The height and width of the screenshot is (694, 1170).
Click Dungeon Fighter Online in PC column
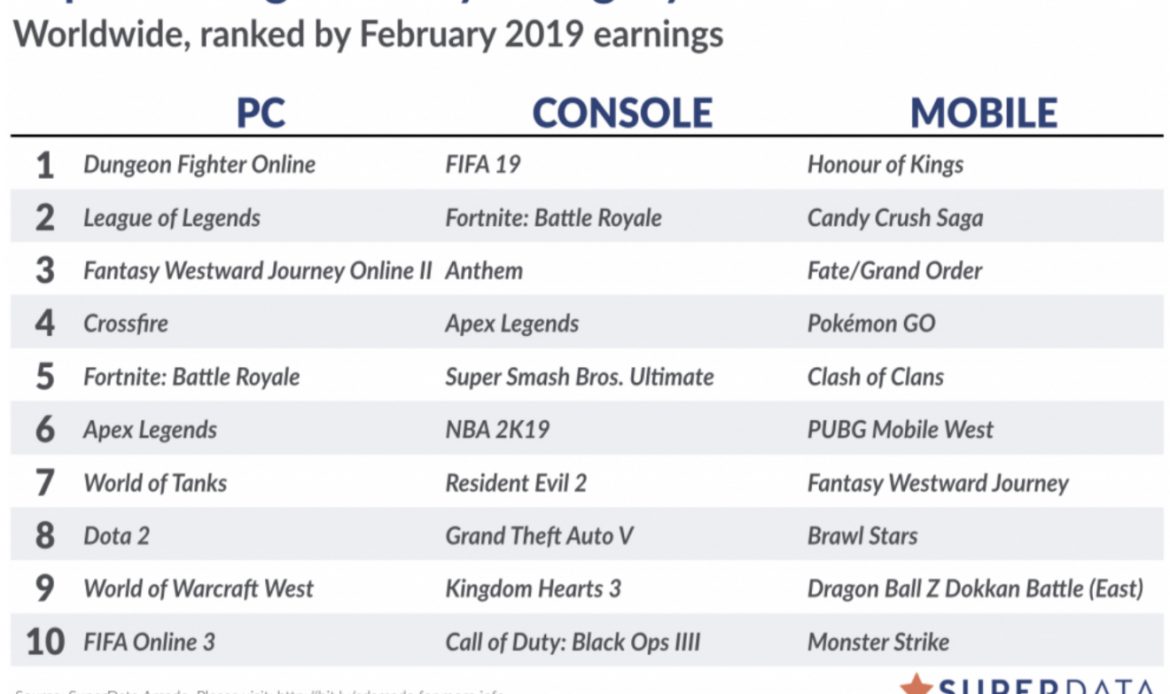[199, 164]
